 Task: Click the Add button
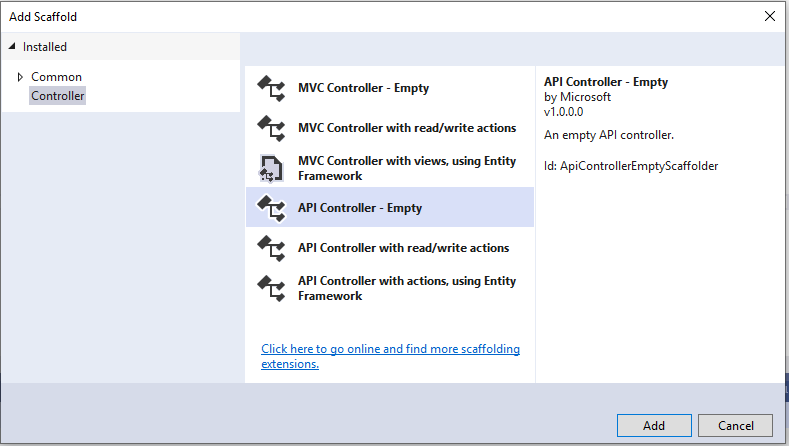(x=654, y=425)
